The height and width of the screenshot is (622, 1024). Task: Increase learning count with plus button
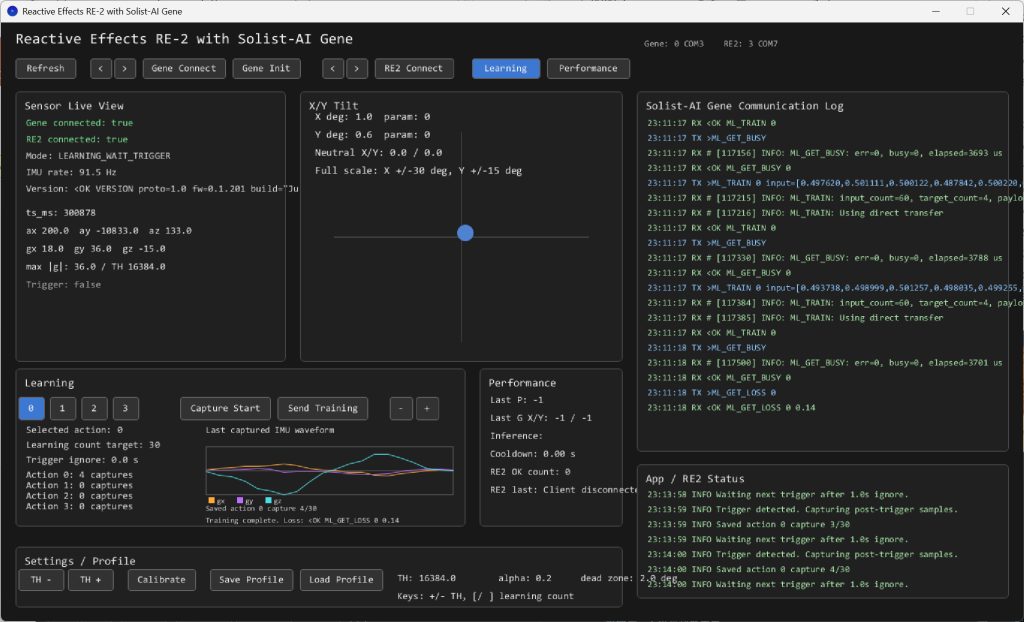427,408
